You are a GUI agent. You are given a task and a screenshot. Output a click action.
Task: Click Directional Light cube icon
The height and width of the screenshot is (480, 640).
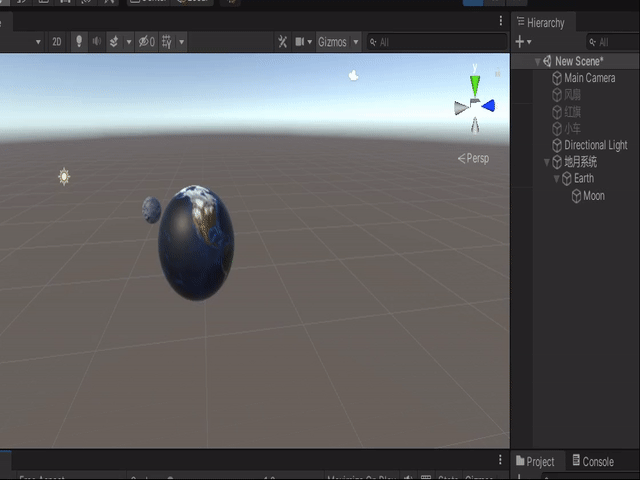[x=557, y=145]
